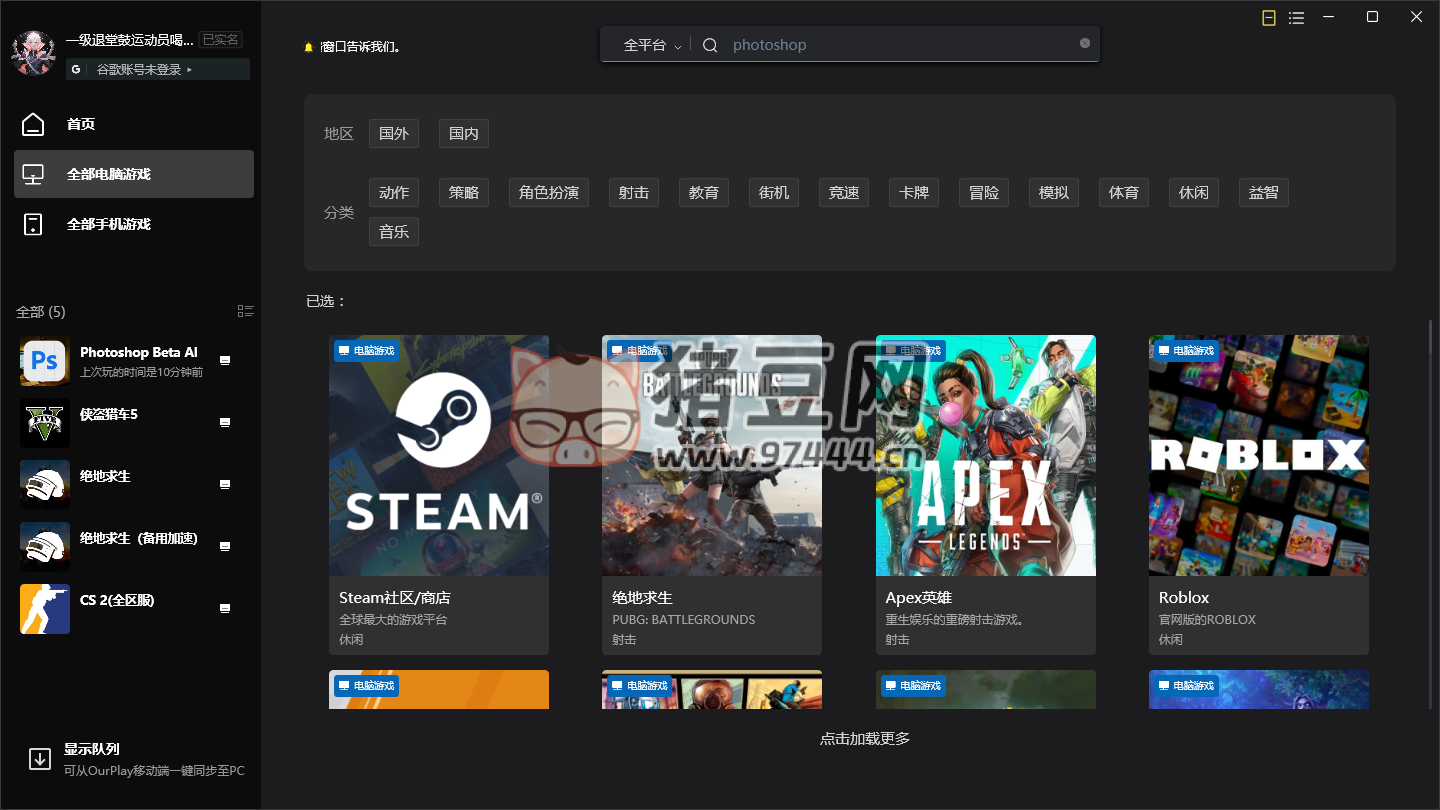Click the username 一级退堂鼓运动员喝...
1440x810 pixels.
[129, 40]
